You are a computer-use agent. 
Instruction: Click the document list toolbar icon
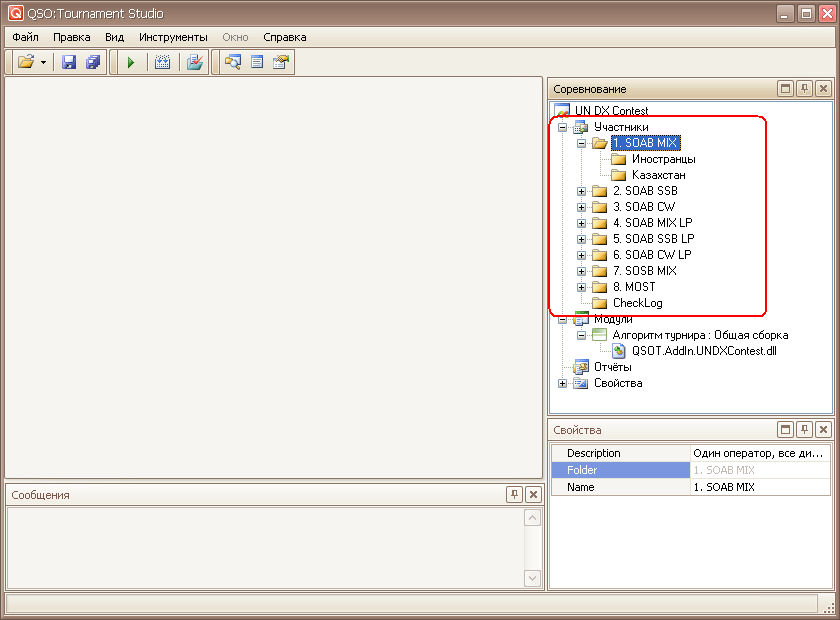tap(257, 62)
